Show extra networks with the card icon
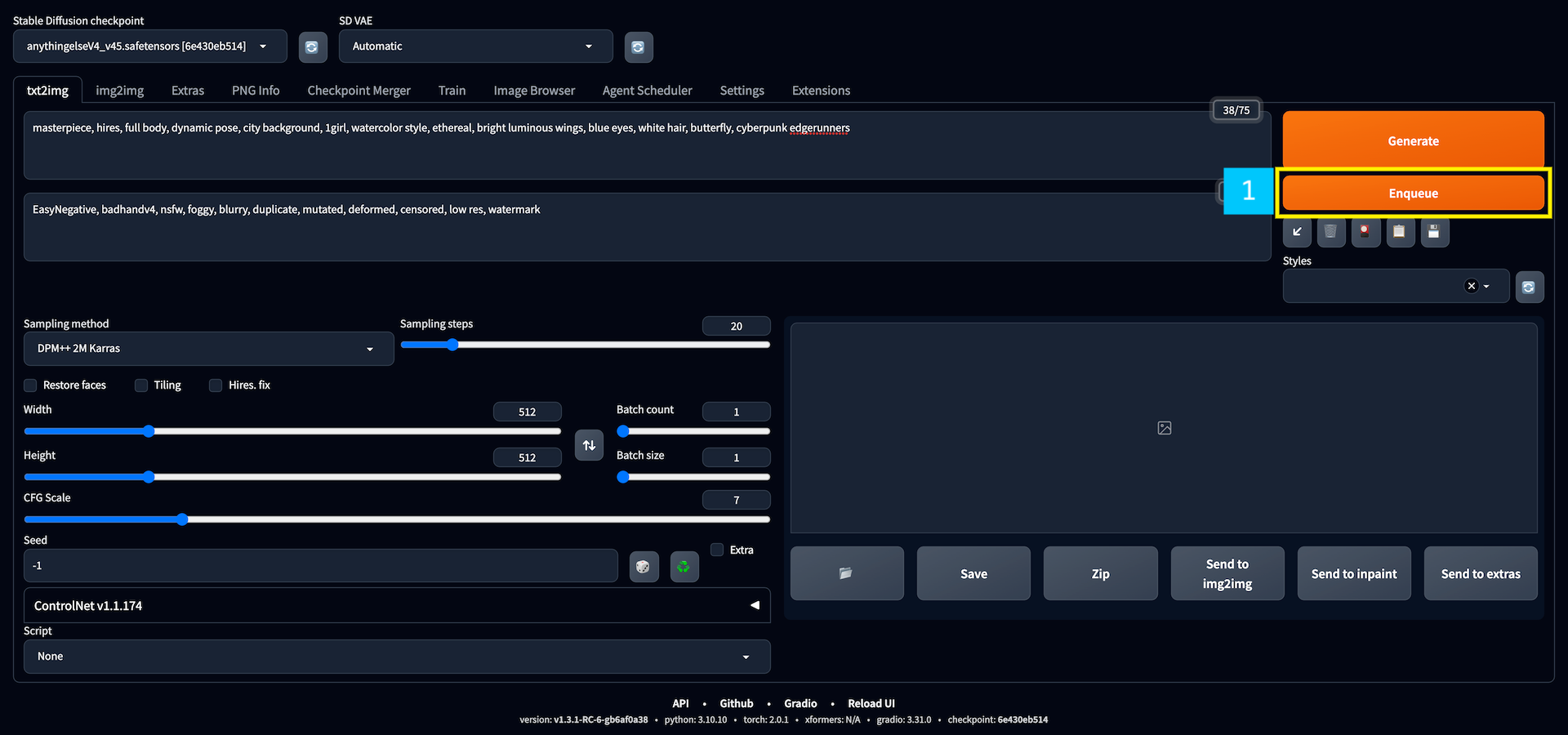This screenshot has width=1568, height=735. [x=1365, y=232]
